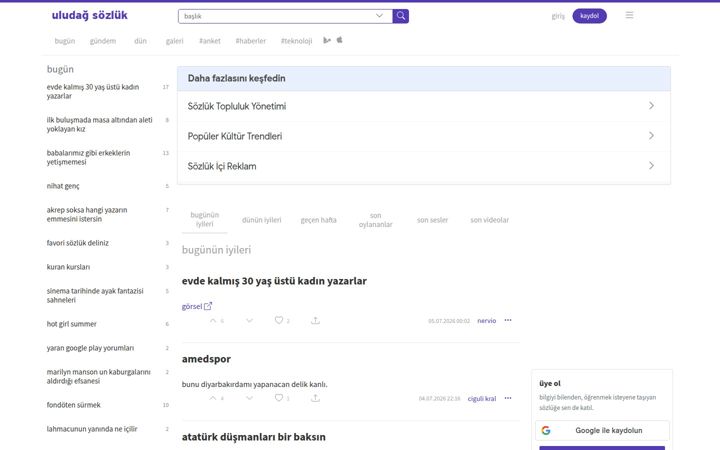Open author ciguli kral profile link
Image resolution: width=720 pixels, height=450 pixels.
[482, 399]
